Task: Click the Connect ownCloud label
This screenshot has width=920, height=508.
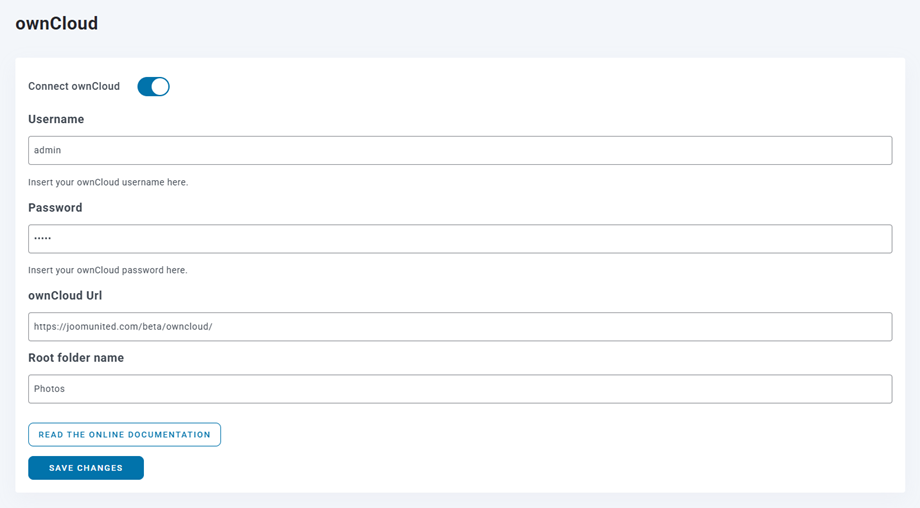Action: [x=74, y=87]
